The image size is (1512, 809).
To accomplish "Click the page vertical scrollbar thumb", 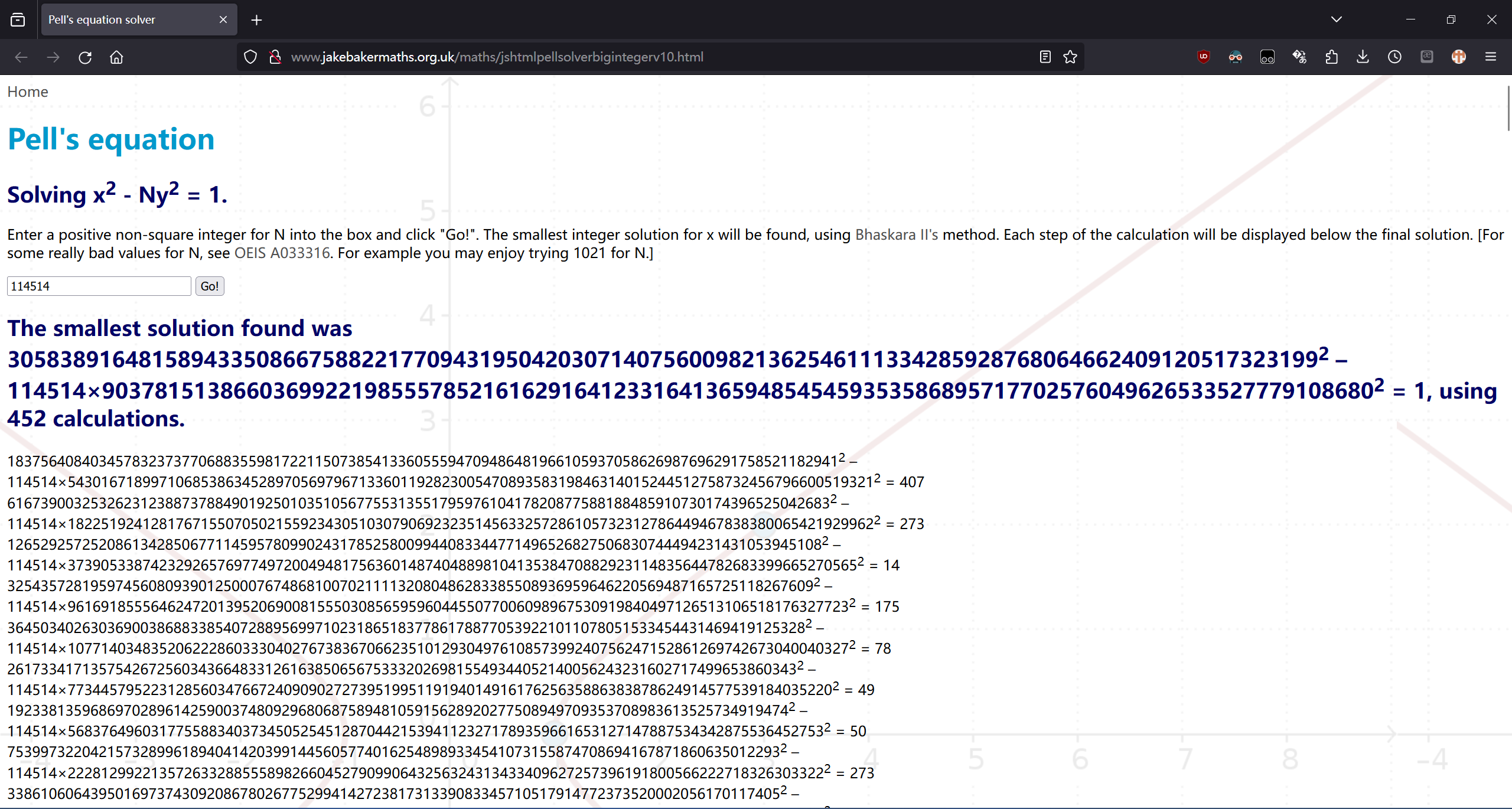I will (1508, 109).
